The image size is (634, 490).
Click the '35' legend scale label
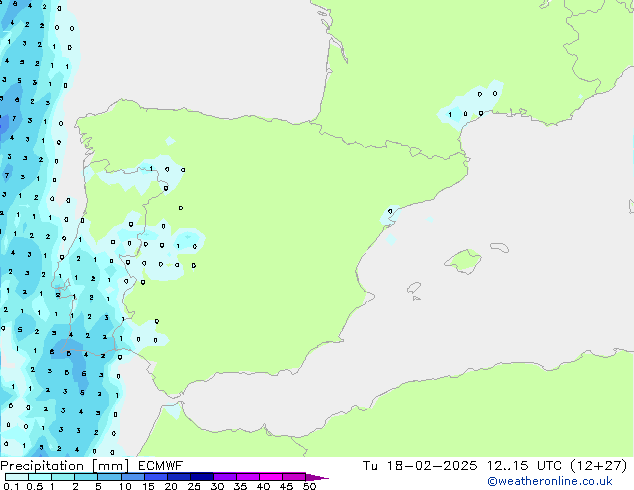[241, 486]
